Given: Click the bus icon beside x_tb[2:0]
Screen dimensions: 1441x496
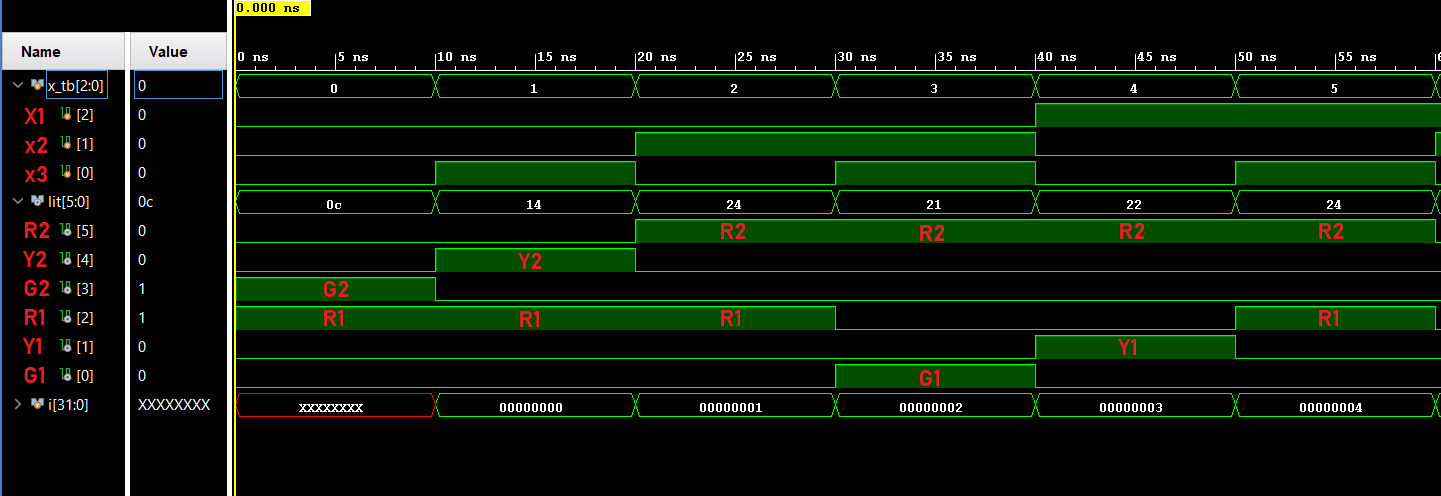Looking at the screenshot, I should (37, 86).
